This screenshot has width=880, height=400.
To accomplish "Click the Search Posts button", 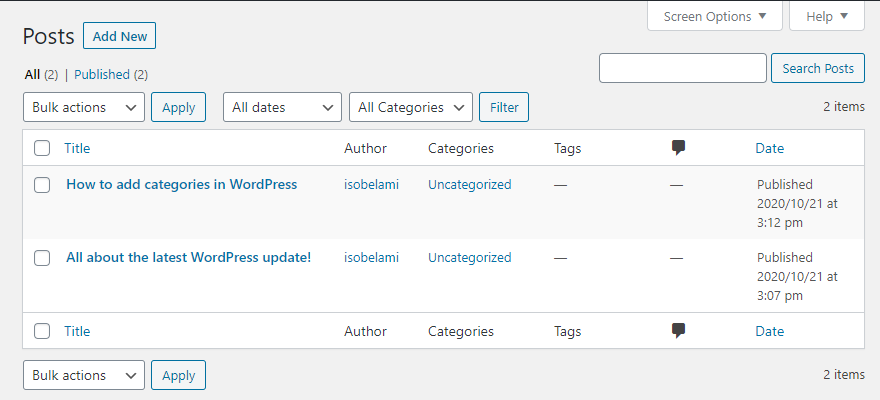I will (818, 68).
